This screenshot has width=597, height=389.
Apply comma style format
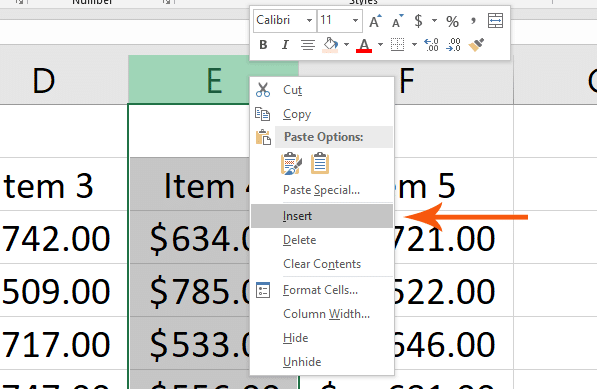coord(473,21)
